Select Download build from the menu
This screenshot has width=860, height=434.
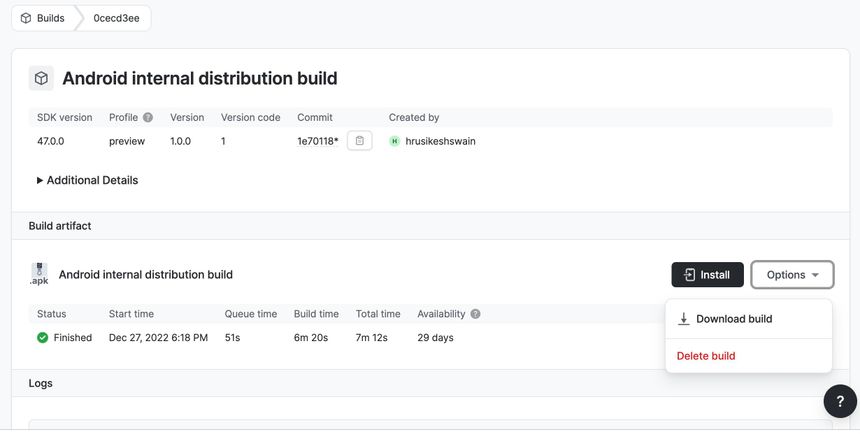(733, 319)
